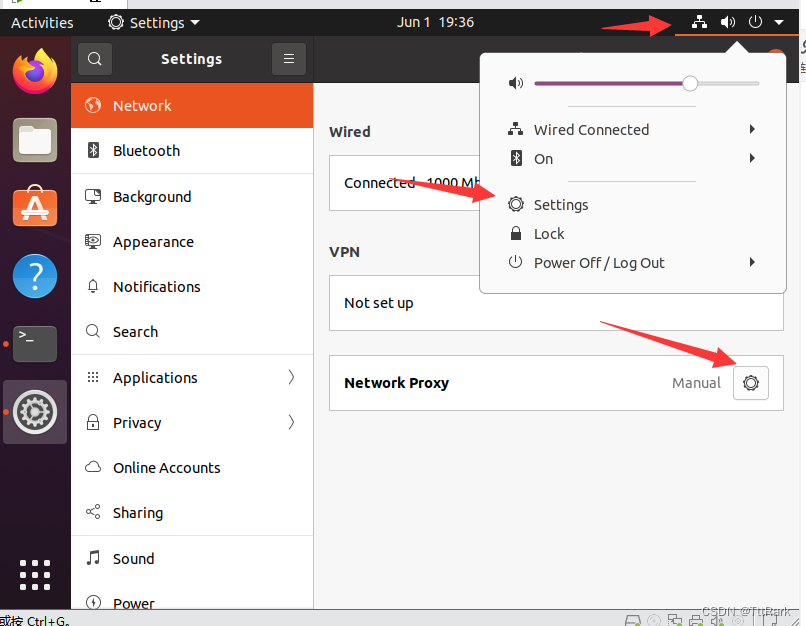806x626 pixels.
Task: Select Bluetooth in the sidebar
Action: tap(192, 151)
